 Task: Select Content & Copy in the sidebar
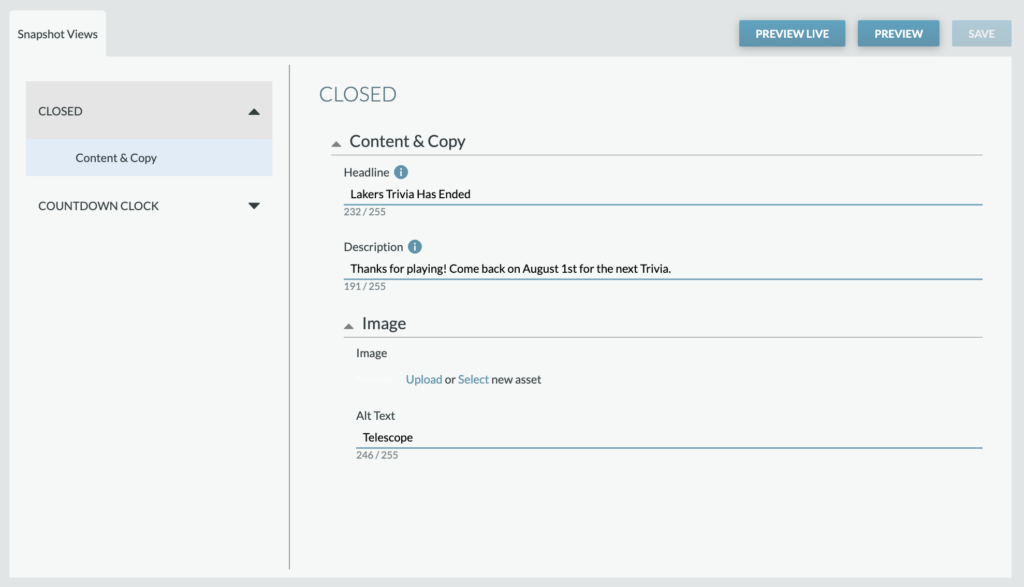click(x=149, y=157)
